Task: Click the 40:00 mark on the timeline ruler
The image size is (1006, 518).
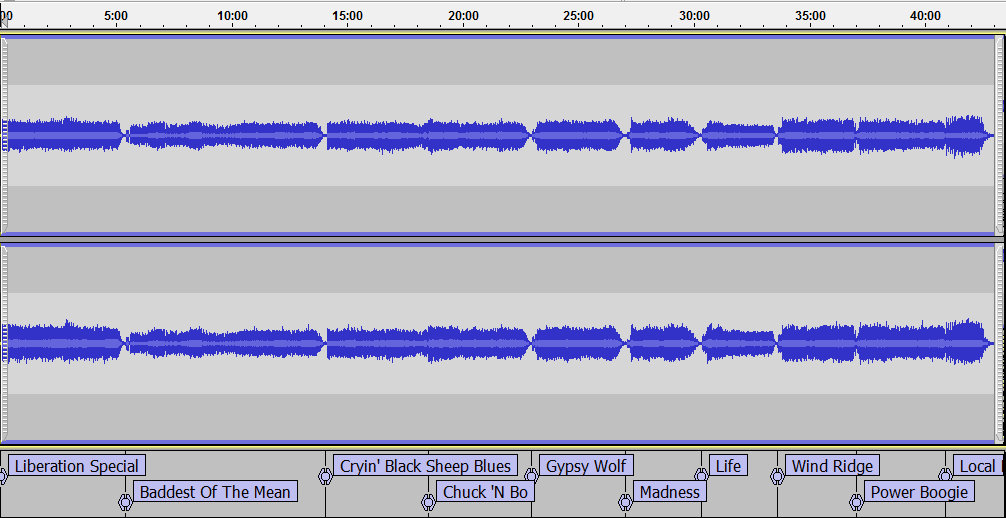Action: 925,15
